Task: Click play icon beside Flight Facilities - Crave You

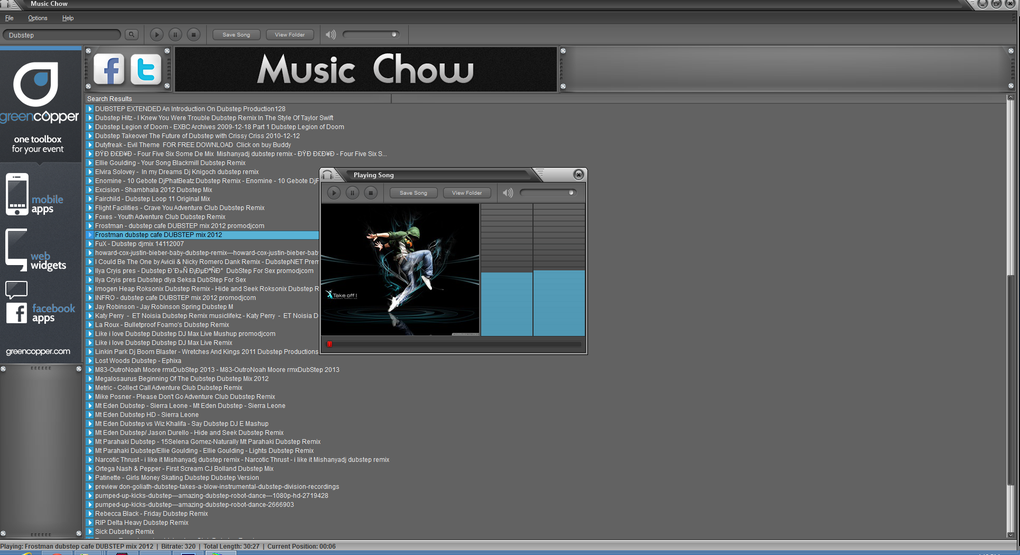Action: pyautogui.click(x=90, y=208)
